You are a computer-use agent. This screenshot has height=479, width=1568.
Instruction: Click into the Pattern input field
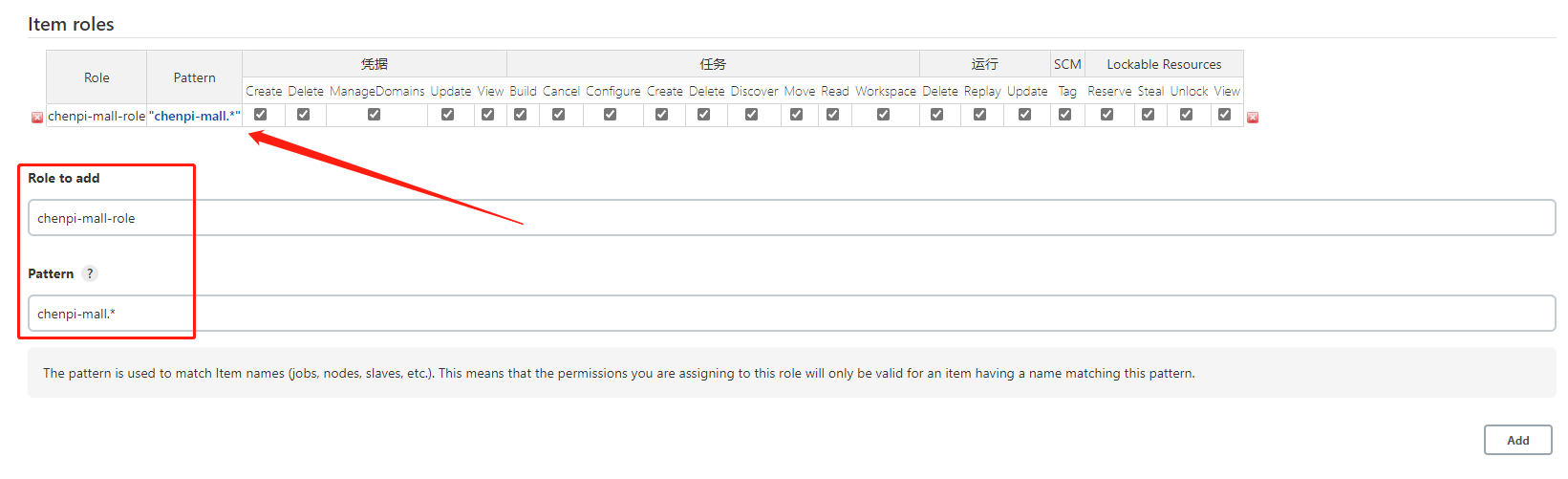[x=791, y=314]
